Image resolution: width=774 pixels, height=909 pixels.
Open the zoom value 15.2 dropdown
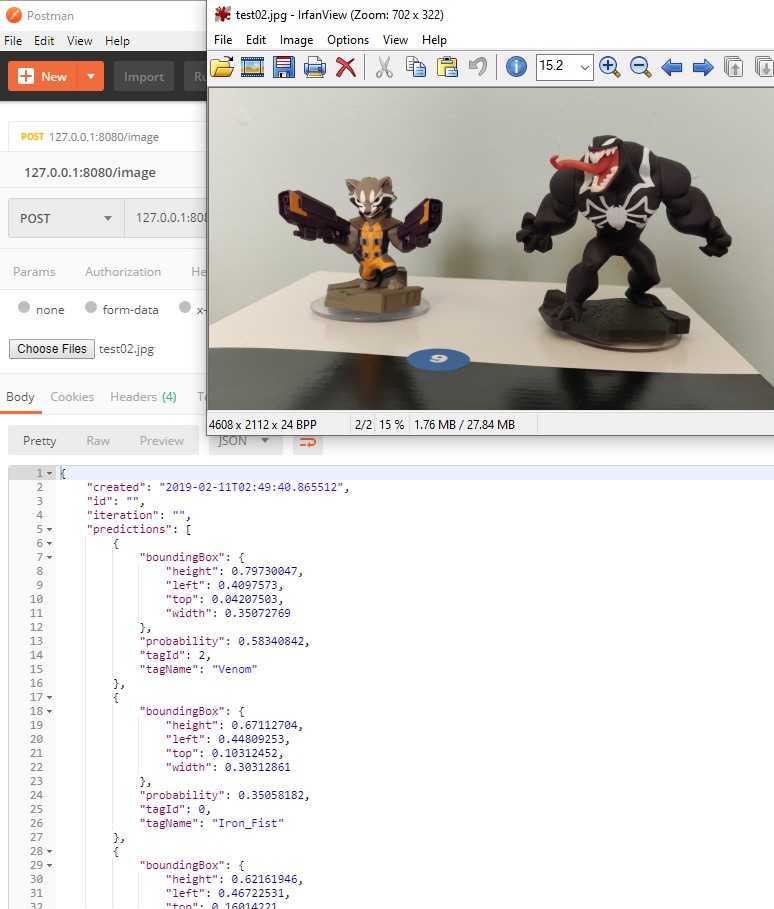pyautogui.click(x=585, y=67)
